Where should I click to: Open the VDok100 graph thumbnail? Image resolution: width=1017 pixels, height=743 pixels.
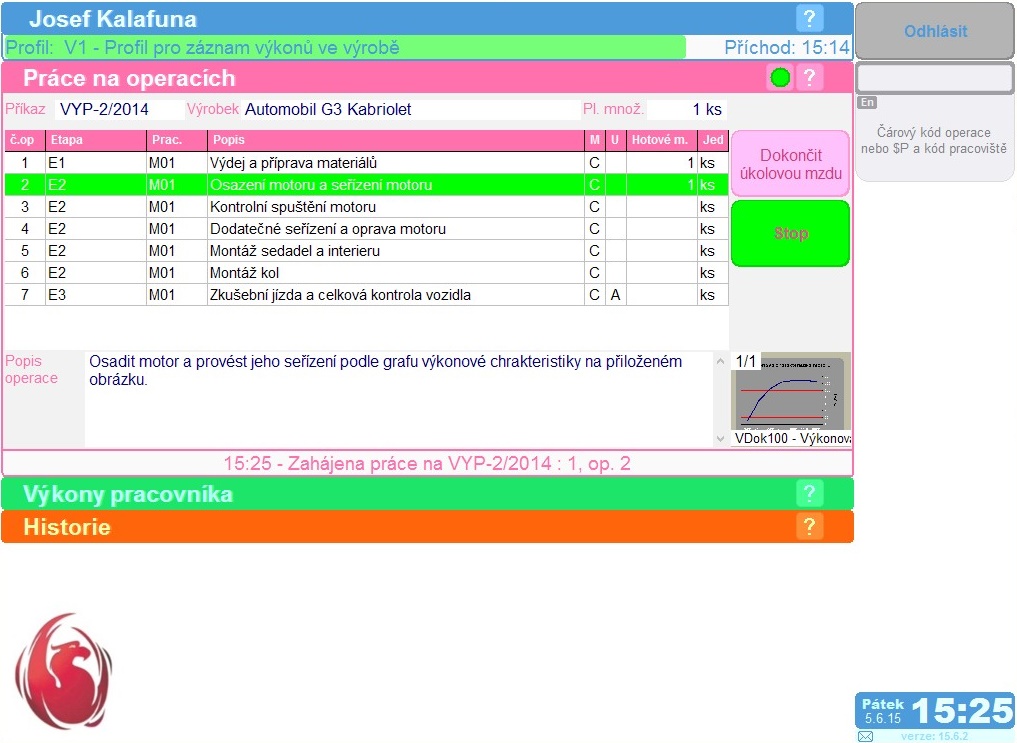(789, 394)
